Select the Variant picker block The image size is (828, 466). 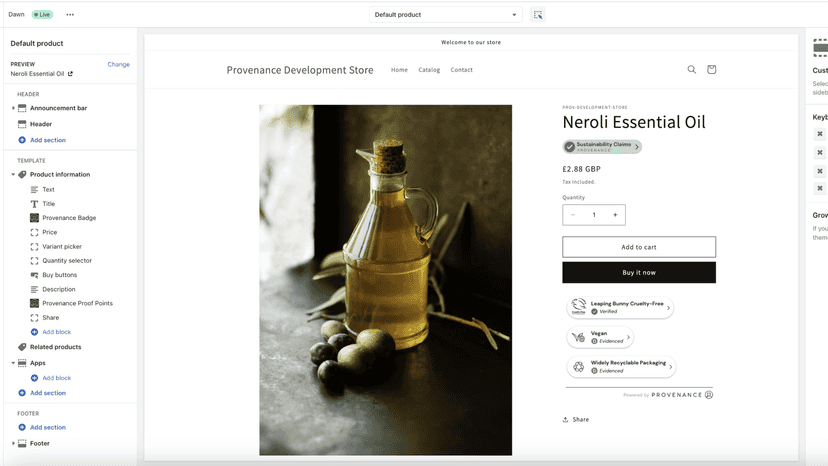(62, 247)
